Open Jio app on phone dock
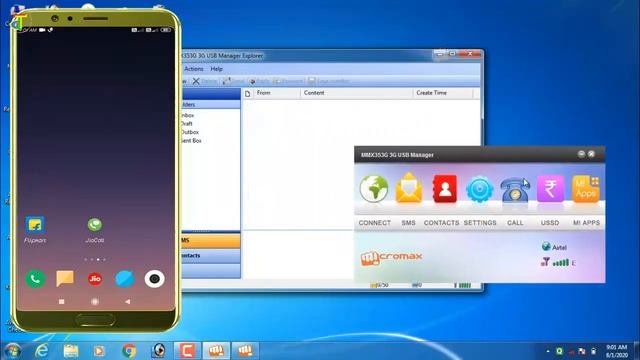The image size is (640, 360). [x=95, y=279]
